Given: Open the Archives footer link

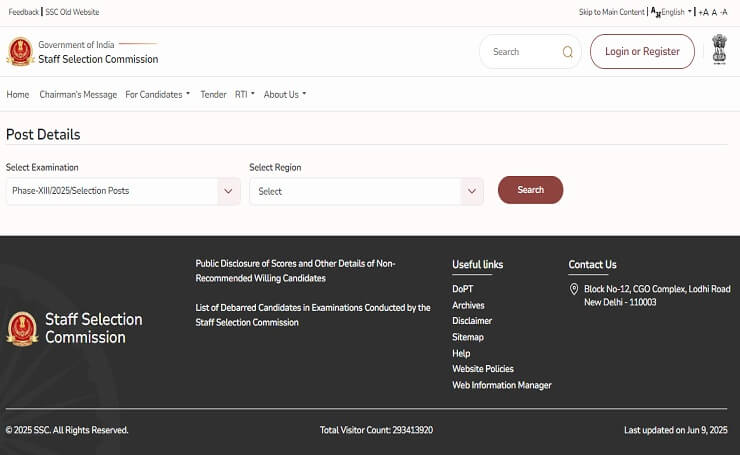Looking at the screenshot, I should (x=468, y=305).
